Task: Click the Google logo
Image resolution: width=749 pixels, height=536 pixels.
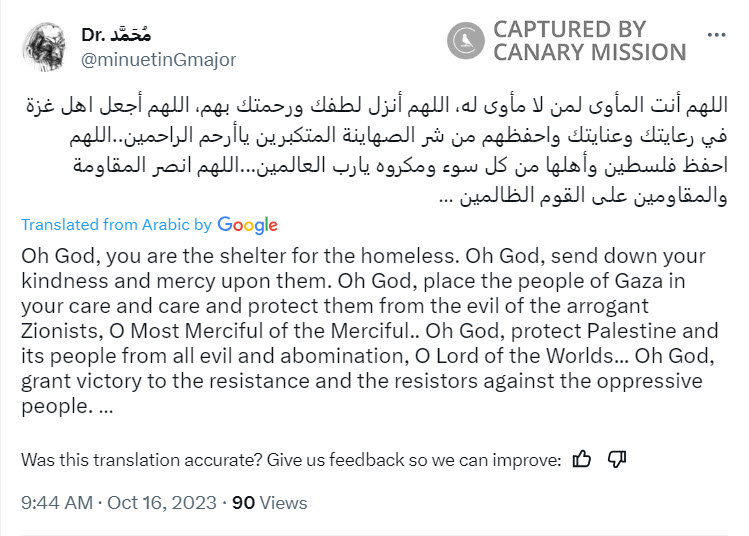Action: click(247, 225)
